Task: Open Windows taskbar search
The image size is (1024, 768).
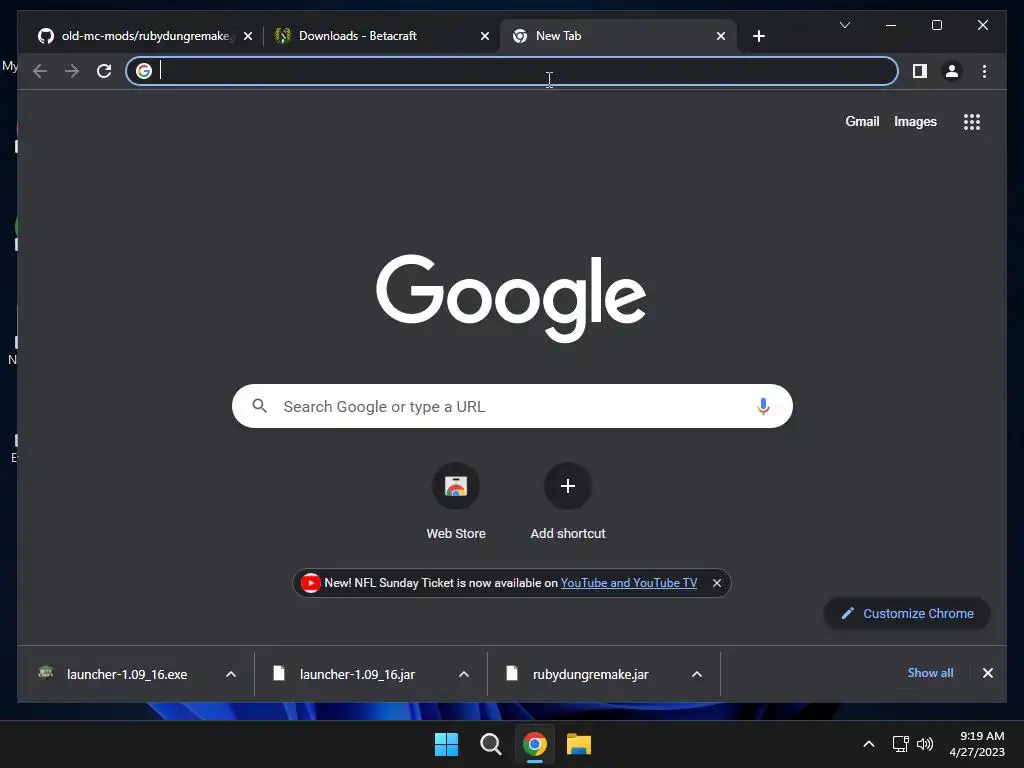Action: coord(490,744)
